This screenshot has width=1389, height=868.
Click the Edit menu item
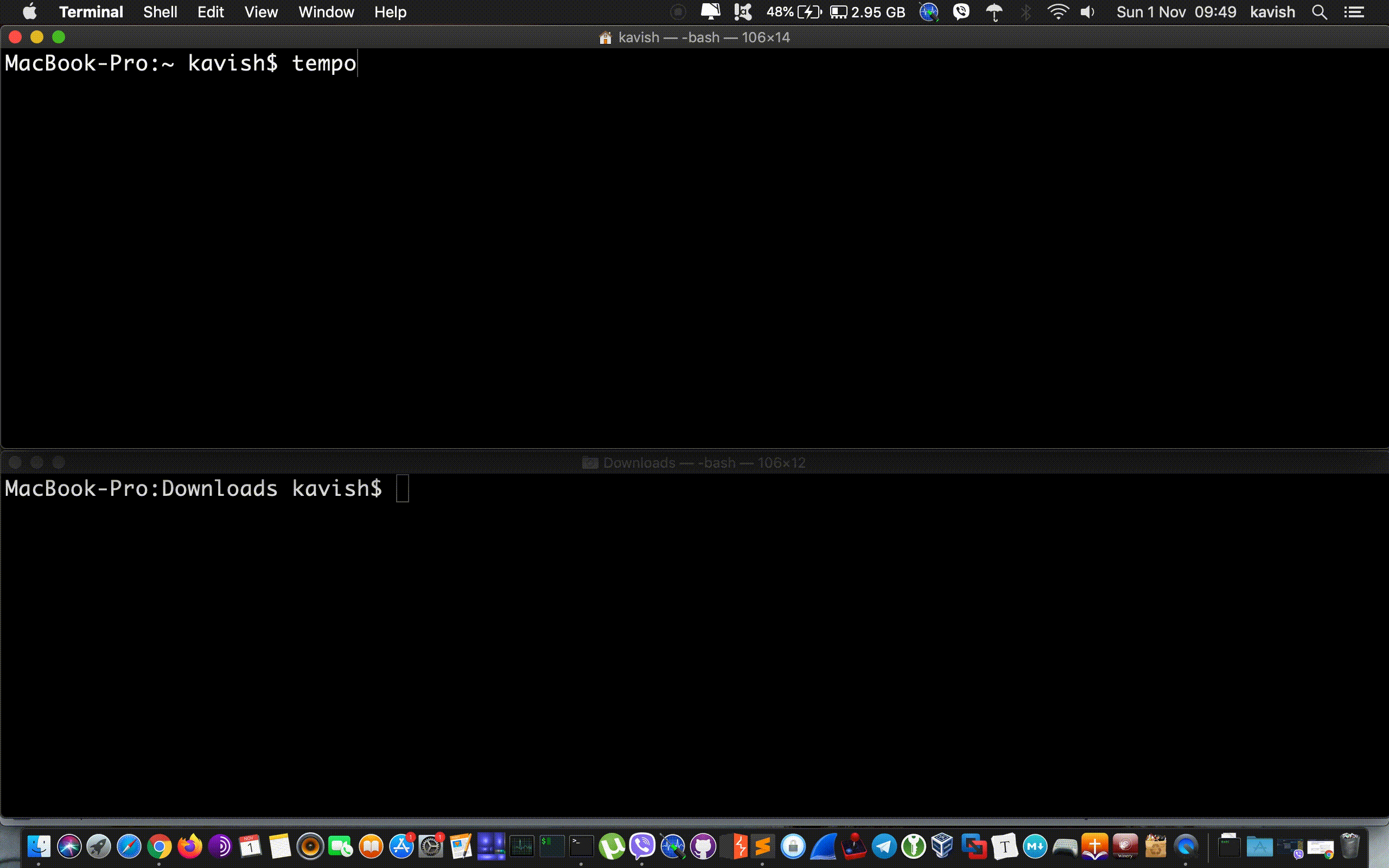click(210, 12)
